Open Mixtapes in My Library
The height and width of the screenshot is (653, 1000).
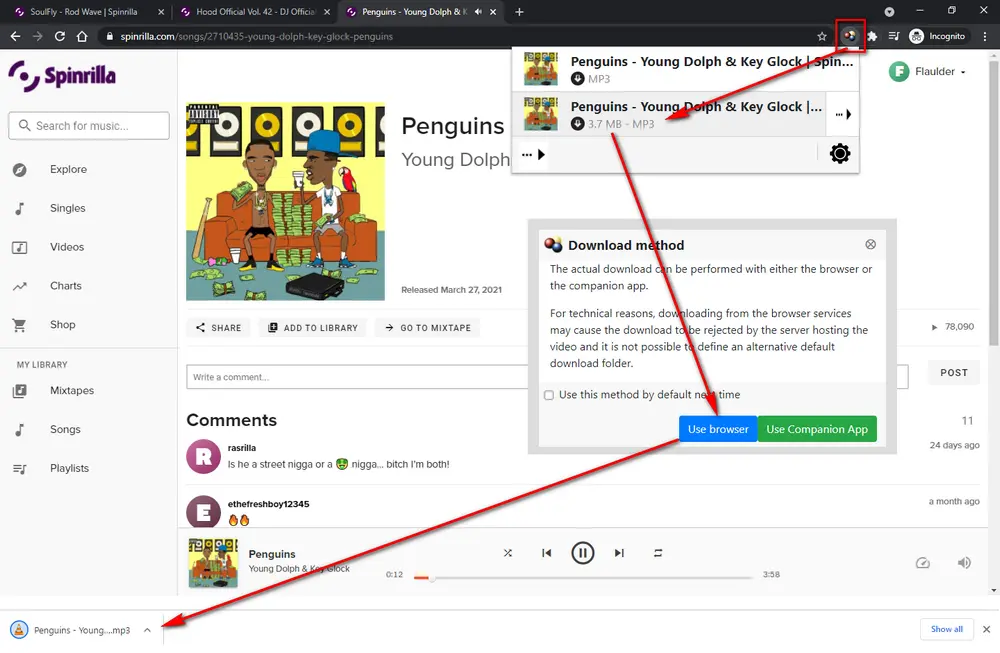[x=71, y=390]
